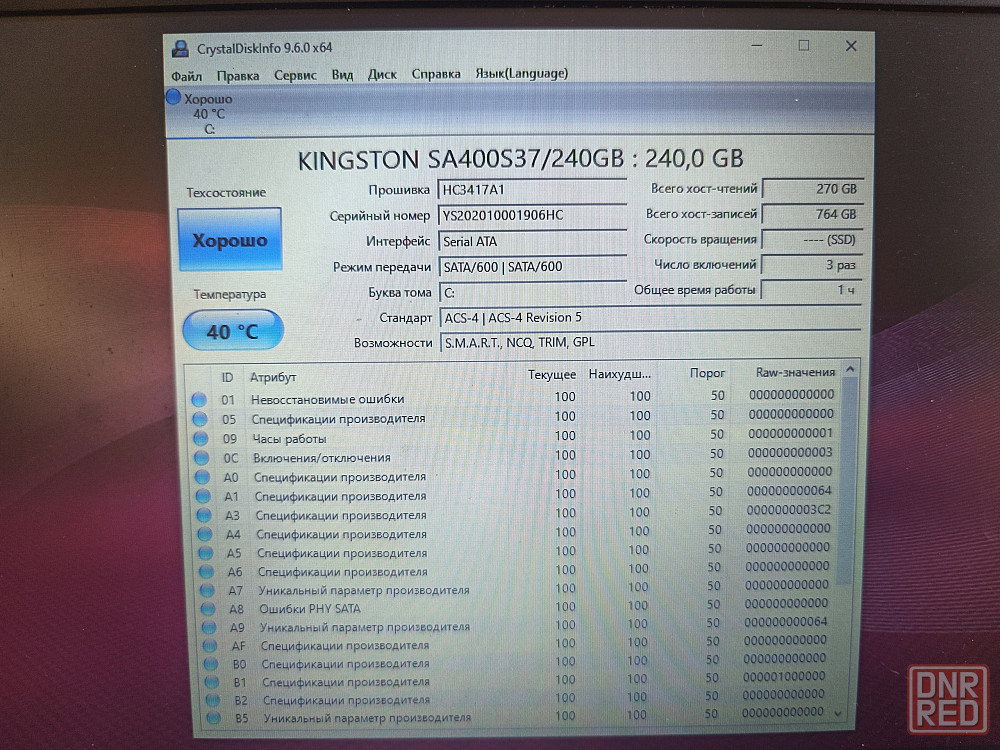Click the Порог column header
The image size is (1000, 750).
coord(707,373)
